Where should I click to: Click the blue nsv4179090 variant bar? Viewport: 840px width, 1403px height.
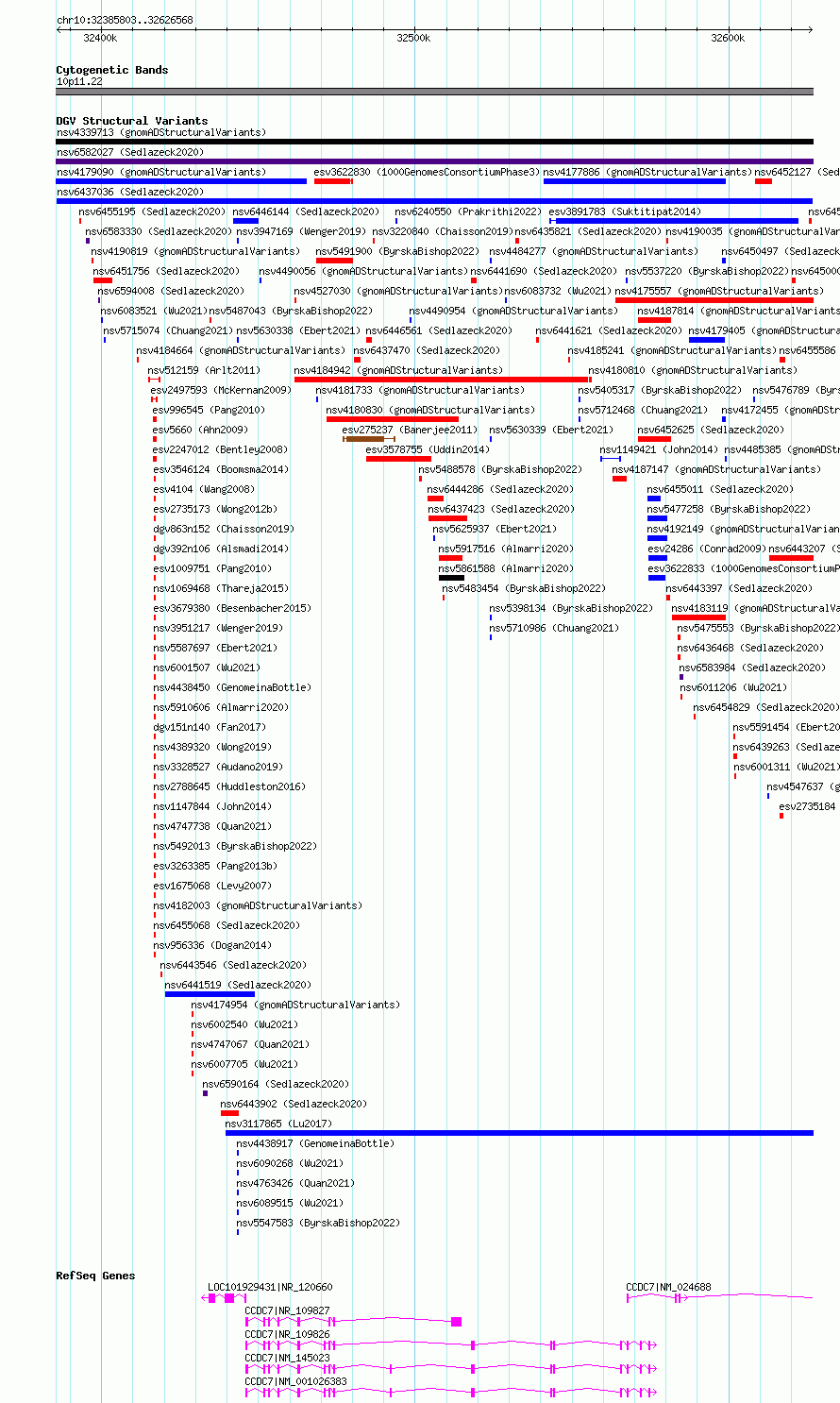pyautogui.click(x=181, y=181)
